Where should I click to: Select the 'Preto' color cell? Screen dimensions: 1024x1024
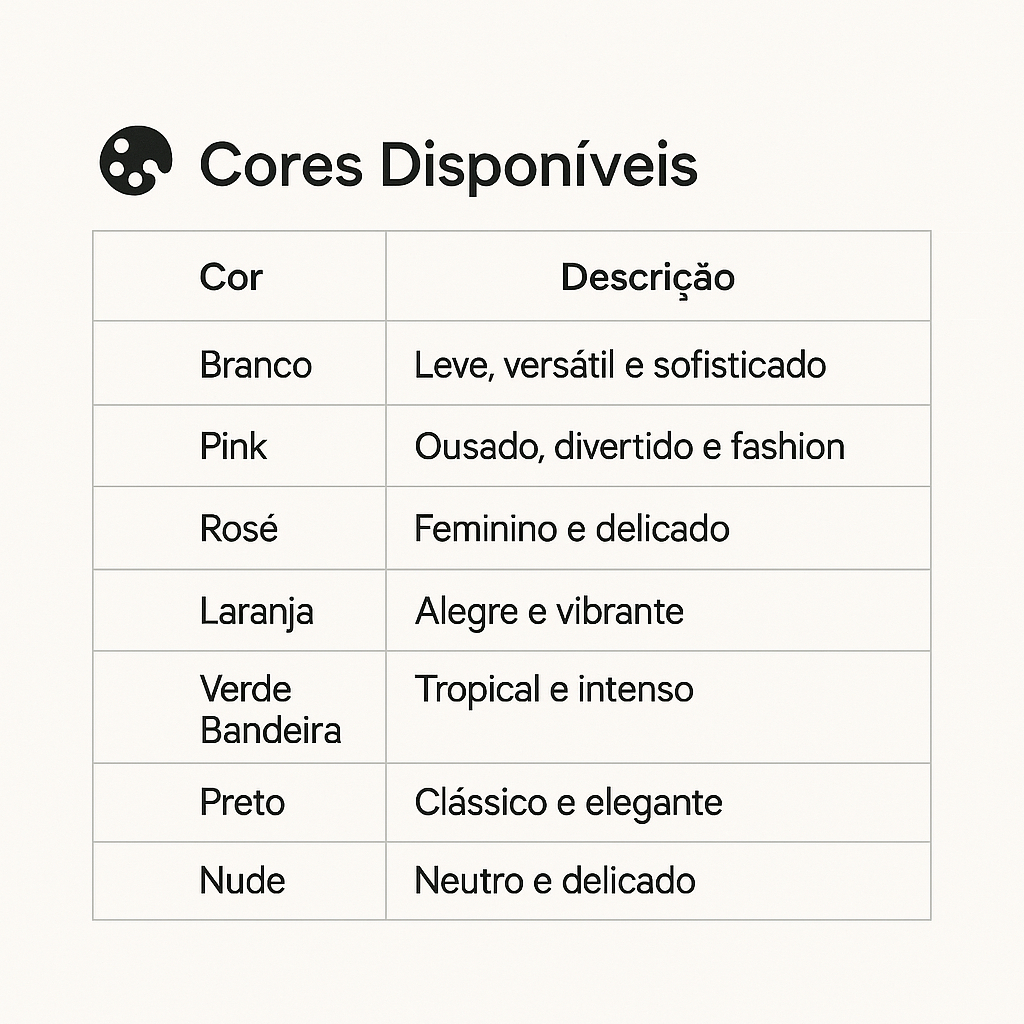tap(243, 802)
